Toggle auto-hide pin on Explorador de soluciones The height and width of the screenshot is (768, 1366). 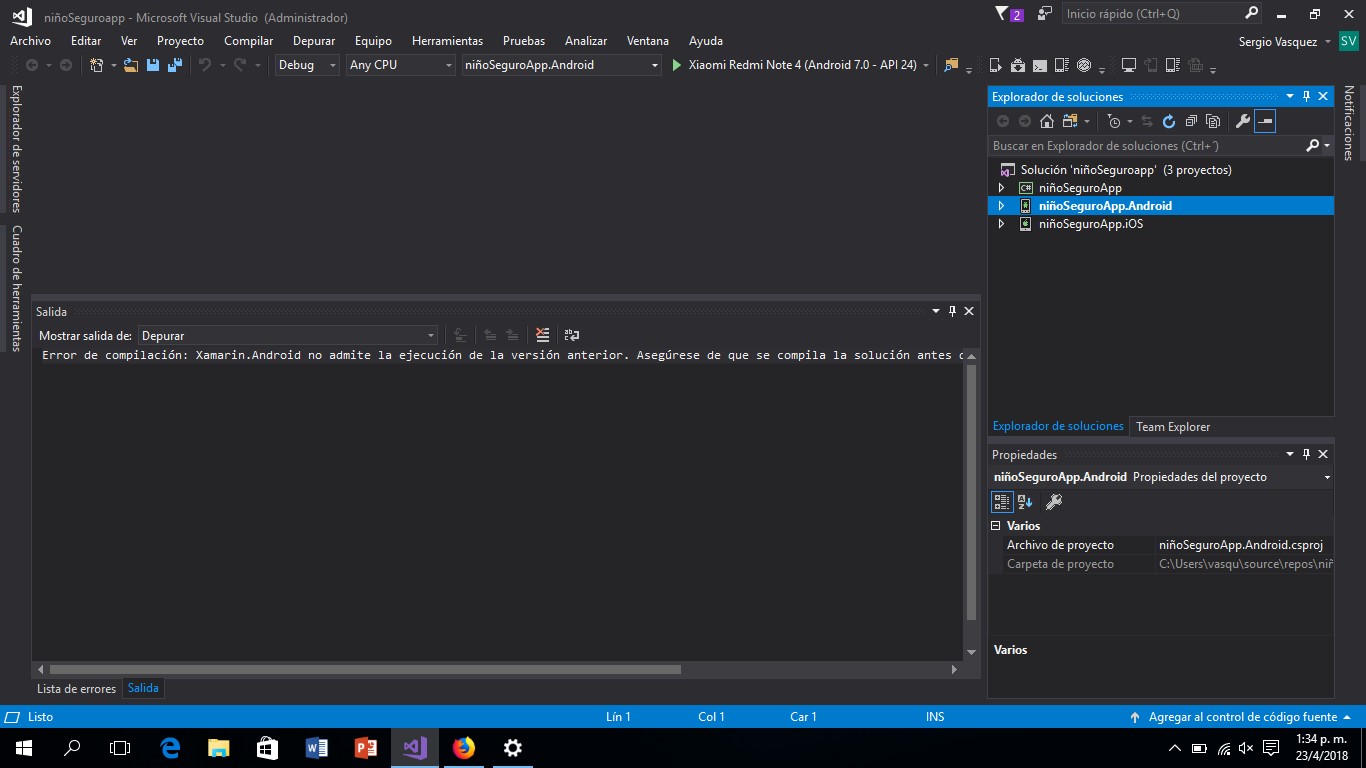pos(1306,96)
